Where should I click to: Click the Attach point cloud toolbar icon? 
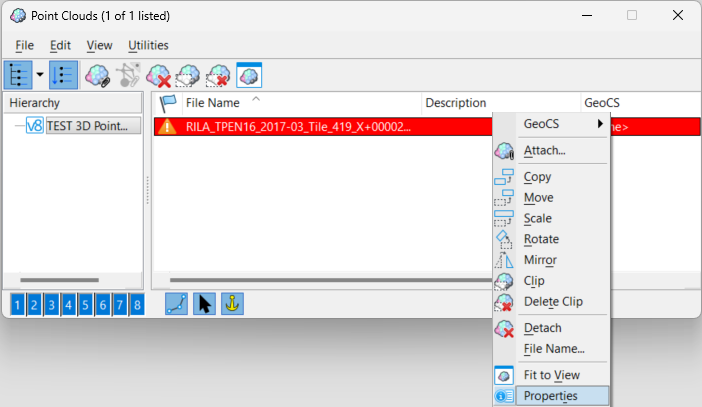click(x=98, y=75)
